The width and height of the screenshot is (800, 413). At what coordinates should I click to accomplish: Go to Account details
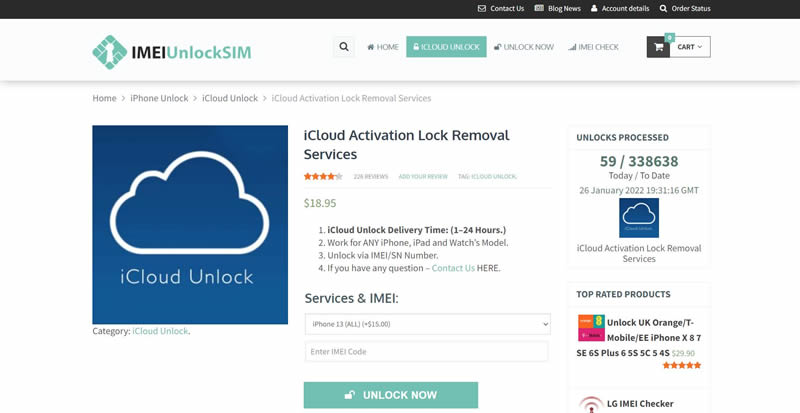(620, 9)
